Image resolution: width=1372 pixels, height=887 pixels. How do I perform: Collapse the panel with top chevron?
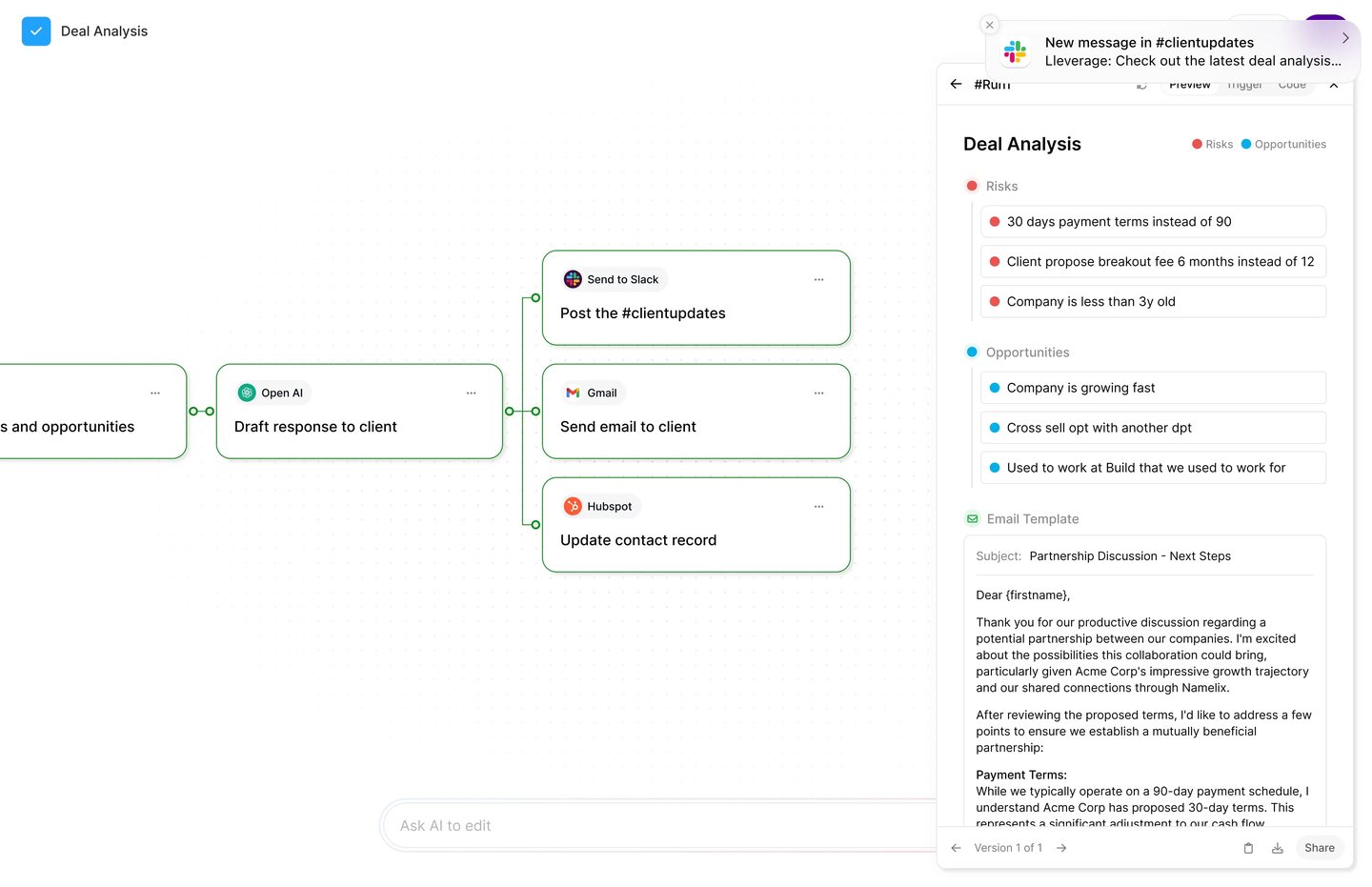point(1334,85)
